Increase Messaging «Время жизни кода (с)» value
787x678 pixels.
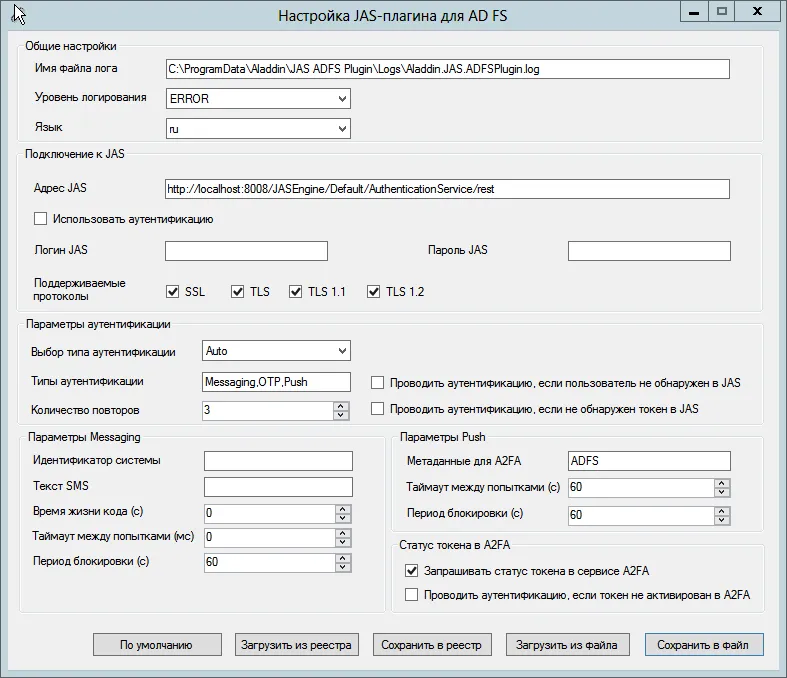click(343, 509)
